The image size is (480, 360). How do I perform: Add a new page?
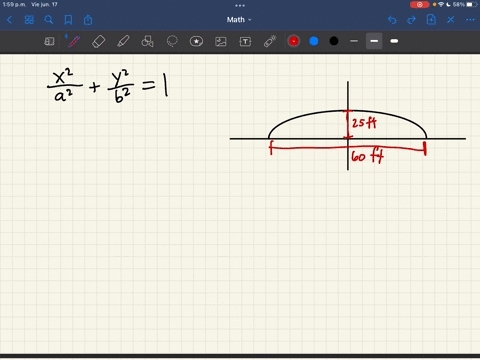pos(431,20)
